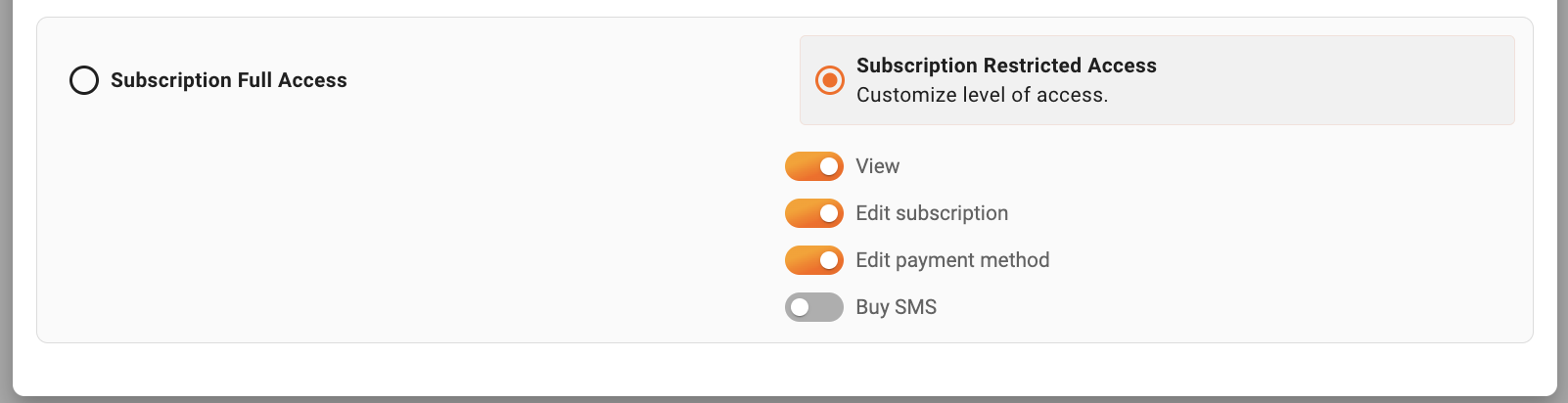The image size is (1568, 403).
Task: Click the "Subscription Restricted Access" heading text
Action: click(1006, 66)
